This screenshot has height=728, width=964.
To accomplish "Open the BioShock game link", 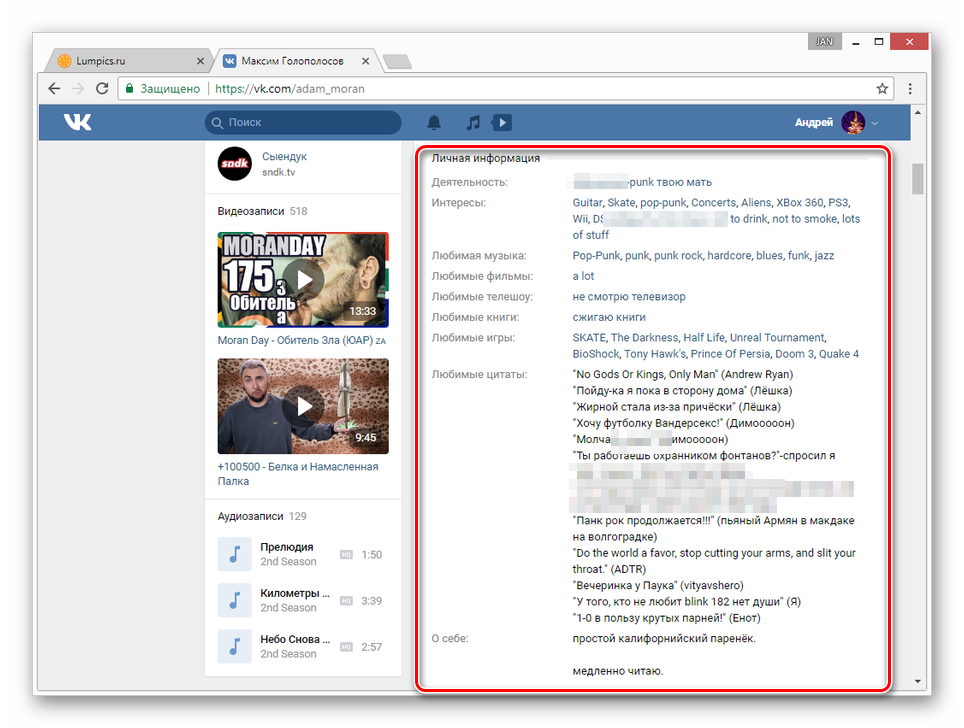I will point(595,354).
